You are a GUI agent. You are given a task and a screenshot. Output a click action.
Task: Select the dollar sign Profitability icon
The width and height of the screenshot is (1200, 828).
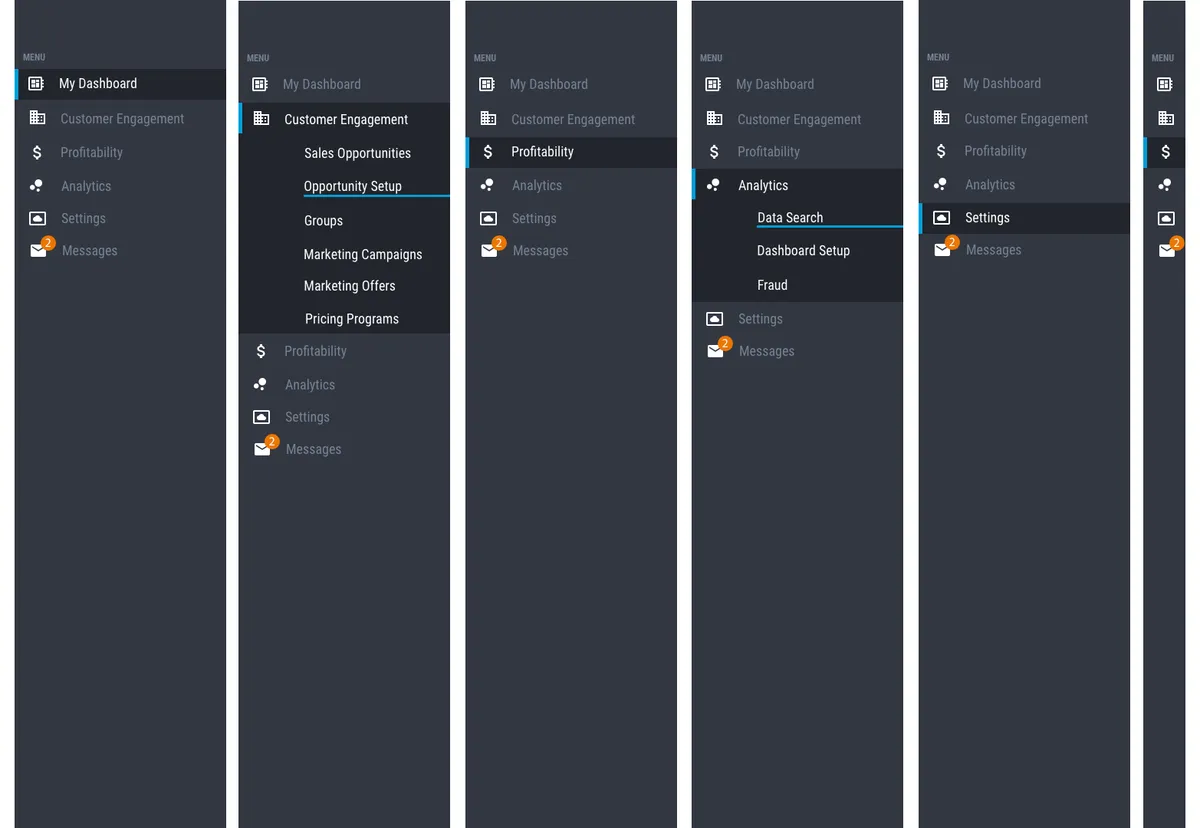36,152
